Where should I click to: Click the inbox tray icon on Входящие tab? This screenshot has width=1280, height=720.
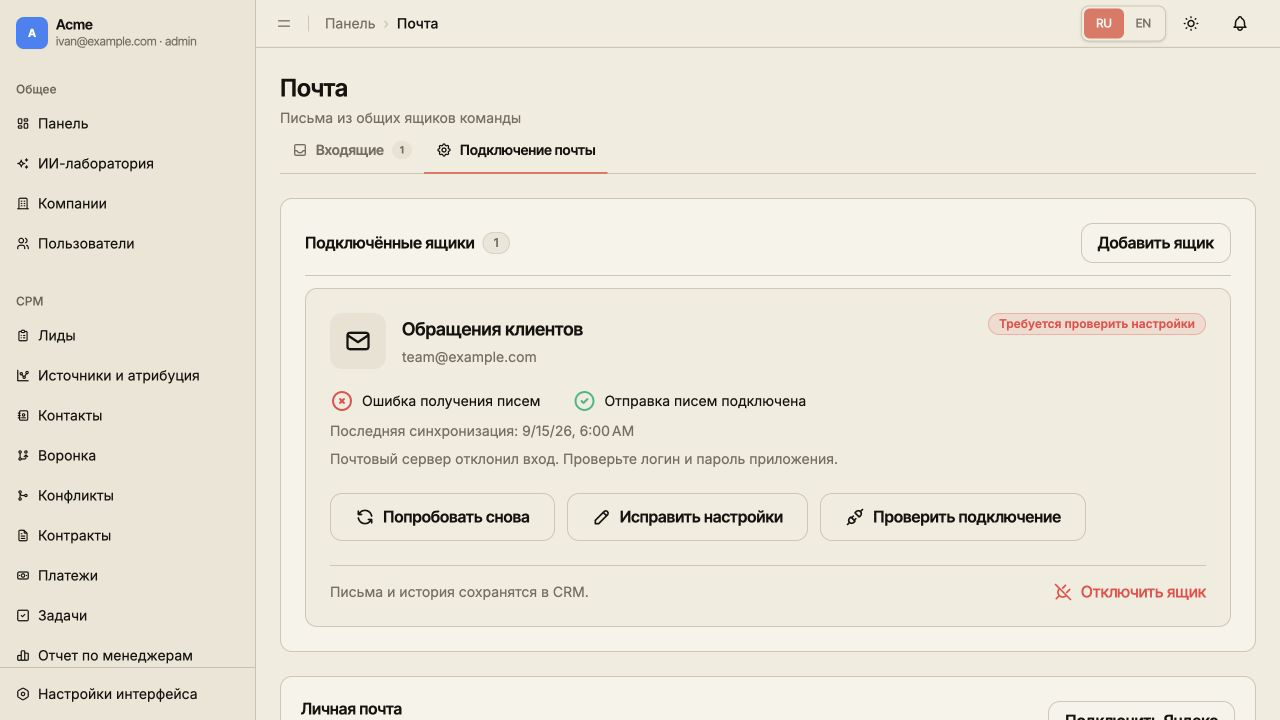click(300, 150)
